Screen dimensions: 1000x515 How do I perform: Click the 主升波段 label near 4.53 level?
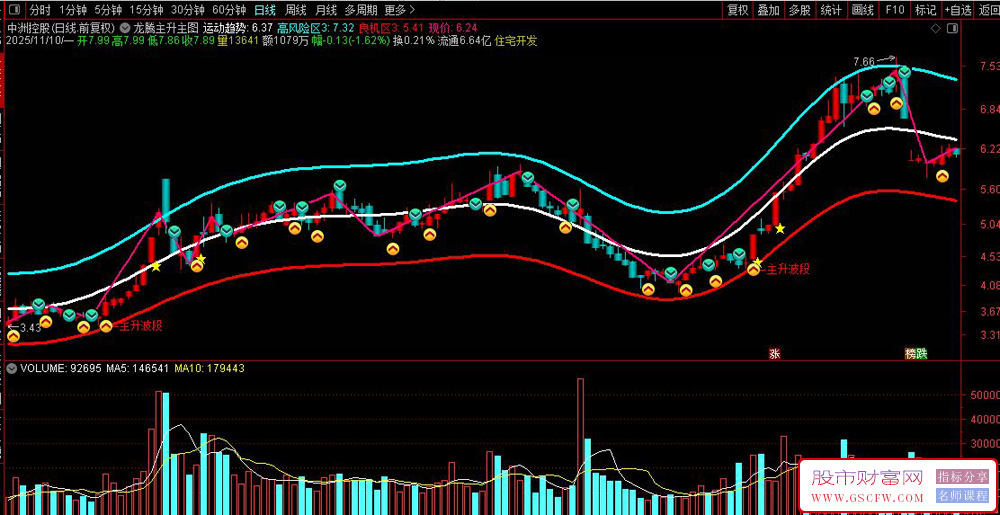tap(789, 269)
